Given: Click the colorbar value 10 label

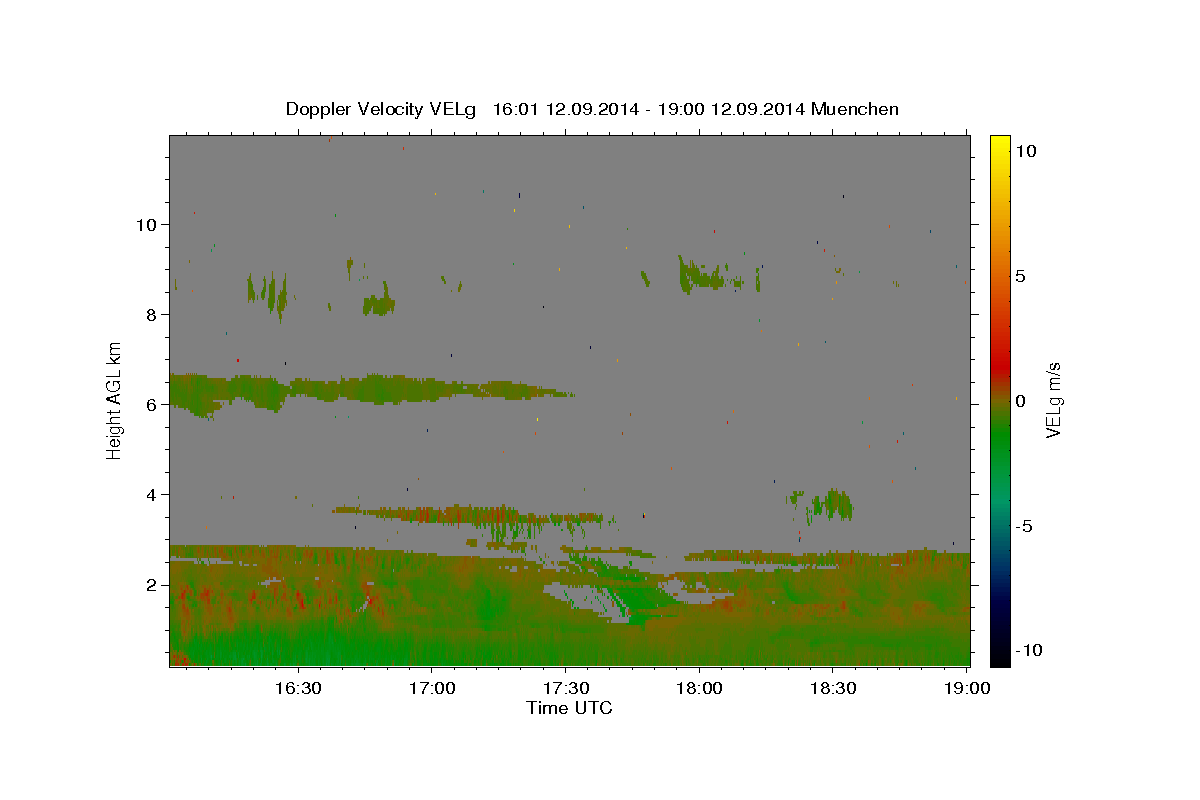Looking at the screenshot, I should pyautogui.click(x=1025, y=151).
